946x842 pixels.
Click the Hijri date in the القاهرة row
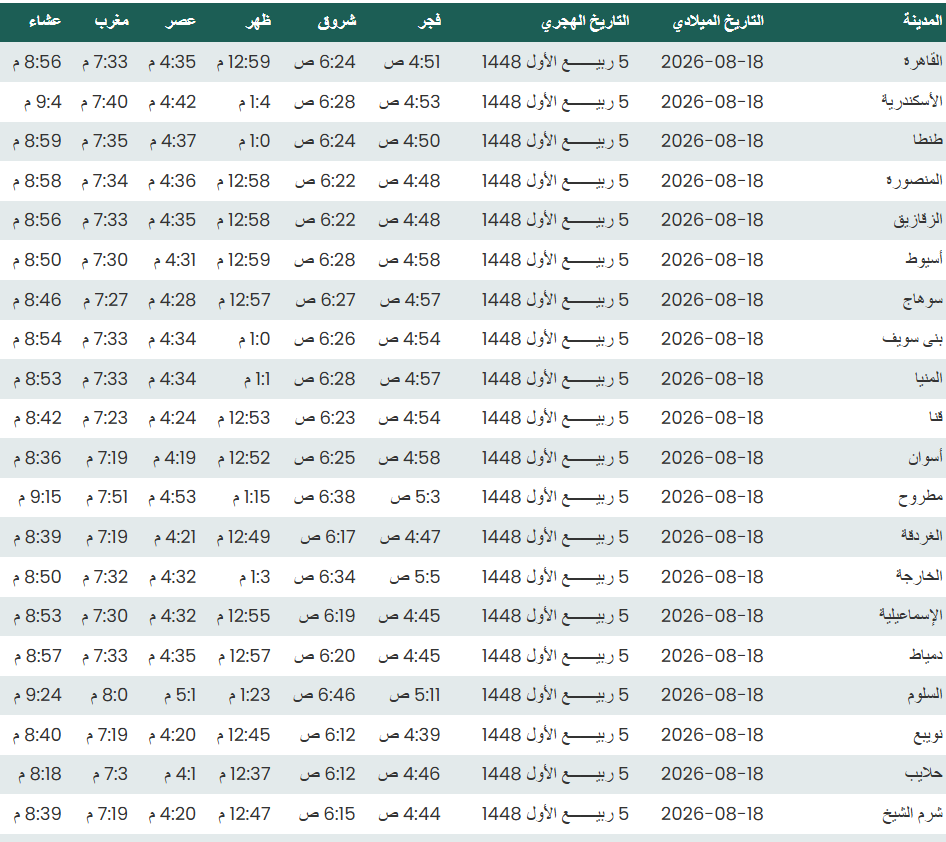(556, 62)
